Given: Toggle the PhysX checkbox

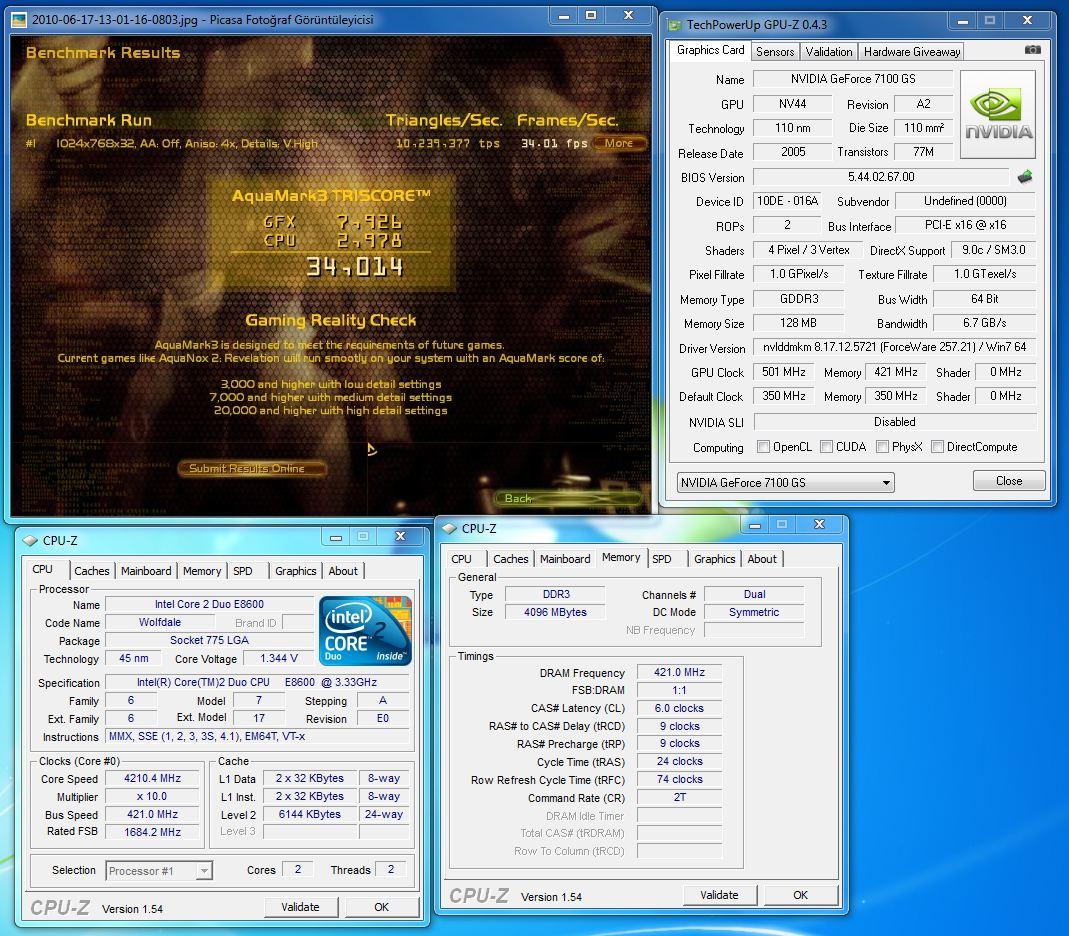Looking at the screenshot, I should click(x=882, y=447).
